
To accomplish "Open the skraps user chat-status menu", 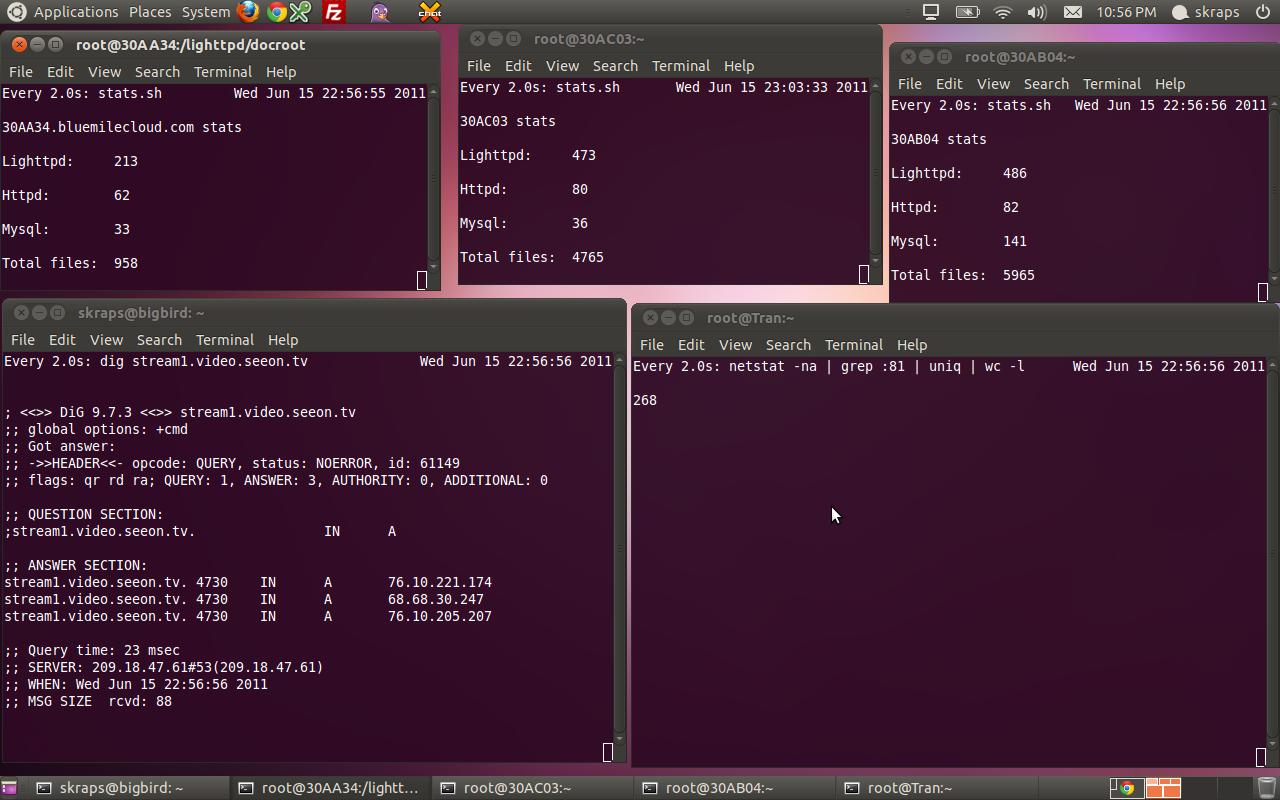I will click(1205, 12).
